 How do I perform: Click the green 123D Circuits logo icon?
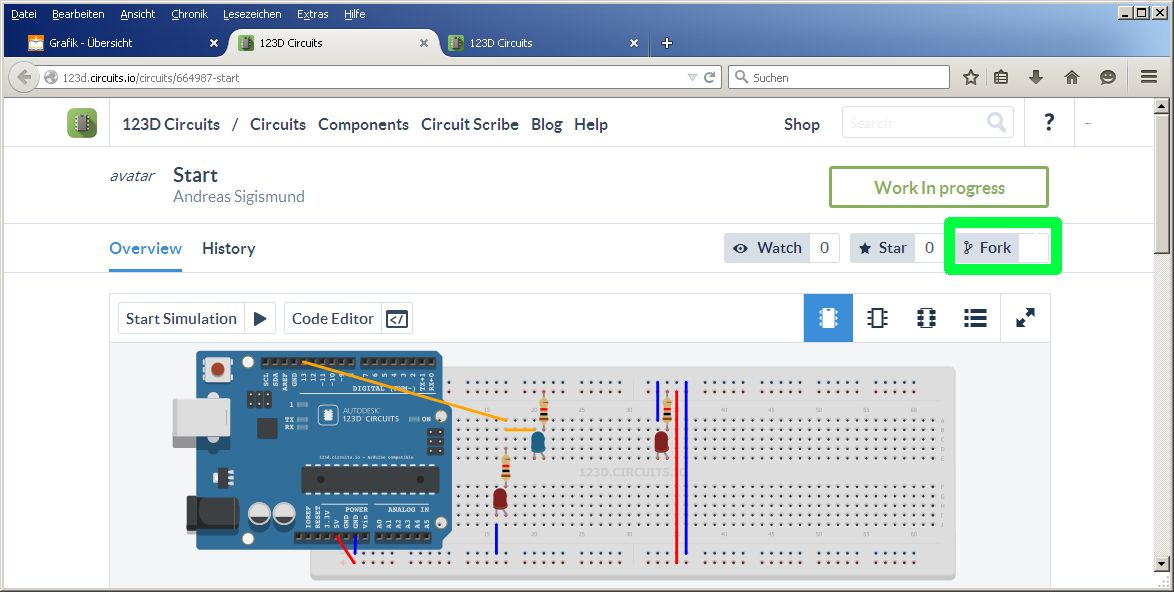coord(82,123)
